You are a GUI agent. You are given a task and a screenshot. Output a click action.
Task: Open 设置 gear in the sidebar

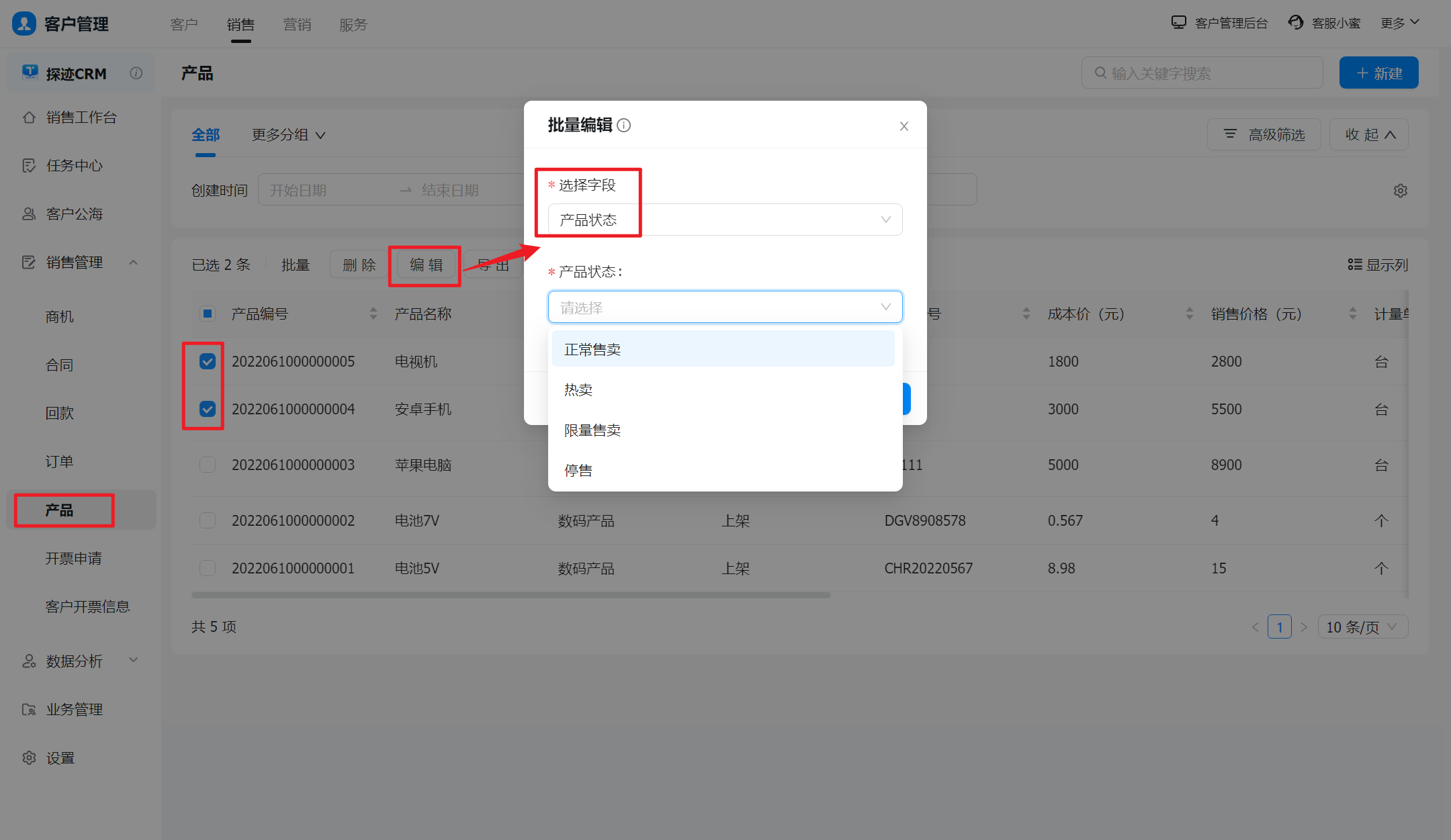[x=30, y=758]
